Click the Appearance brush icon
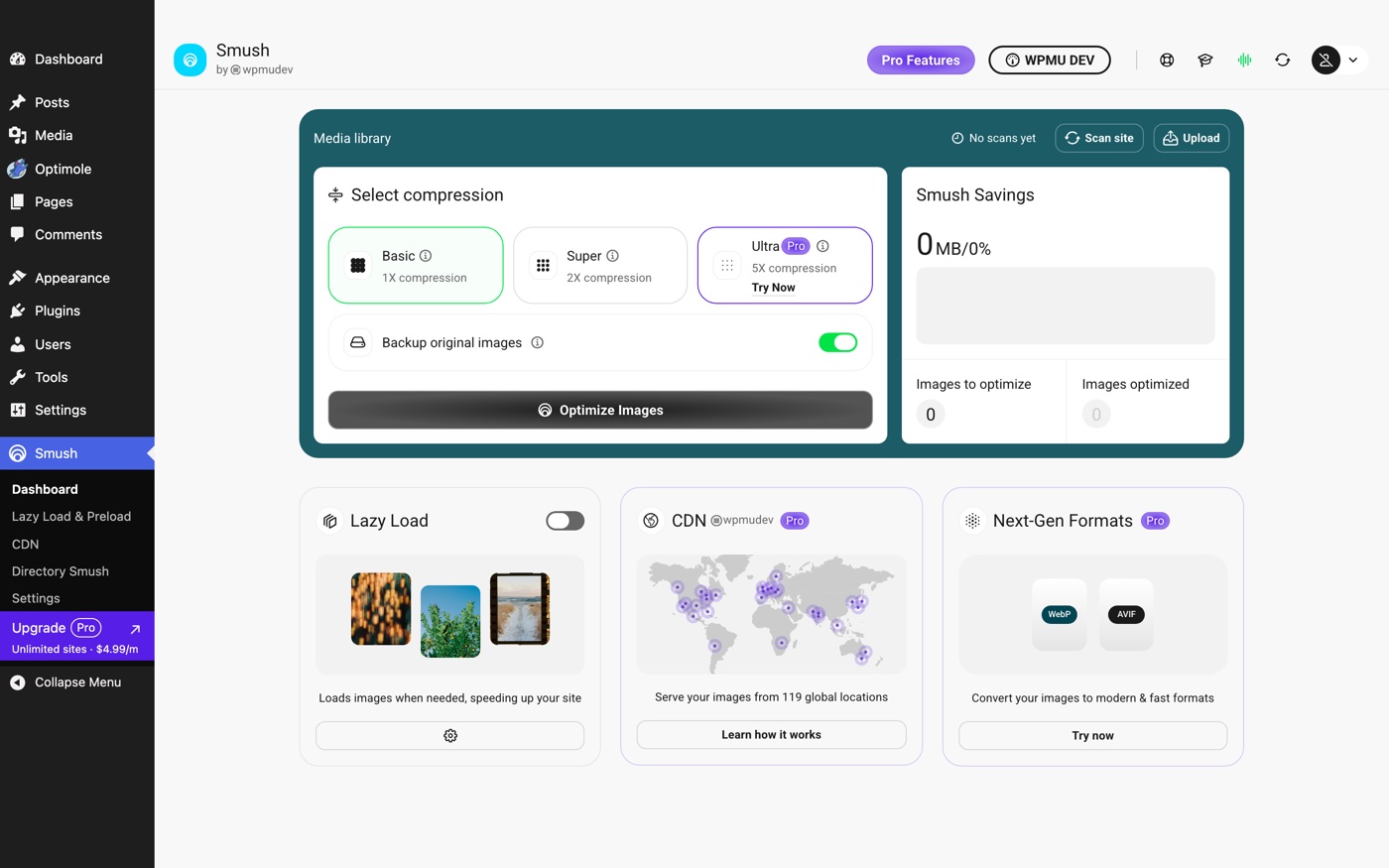Image resolution: width=1389 pixels, height=868 pixels. tap(18, 278)
